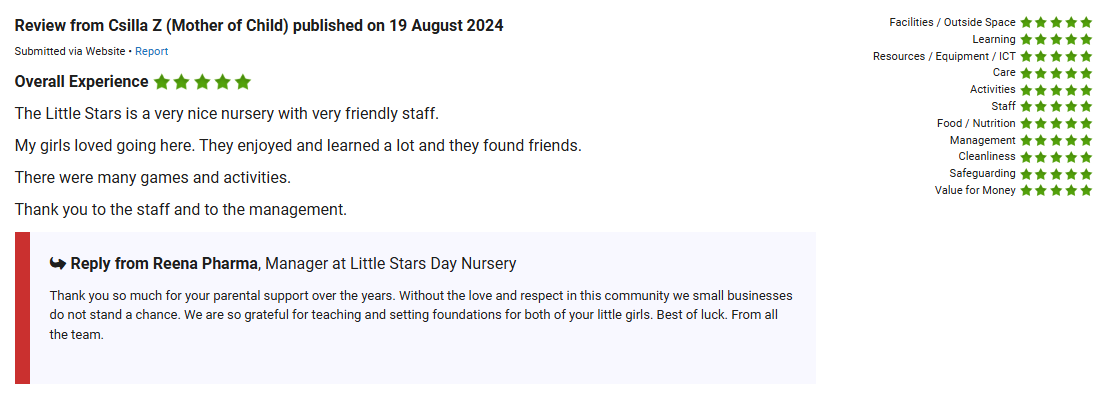Screen dimensions: 1106x401
Task: Click the Care star rating
Action: coord(1056,73)
